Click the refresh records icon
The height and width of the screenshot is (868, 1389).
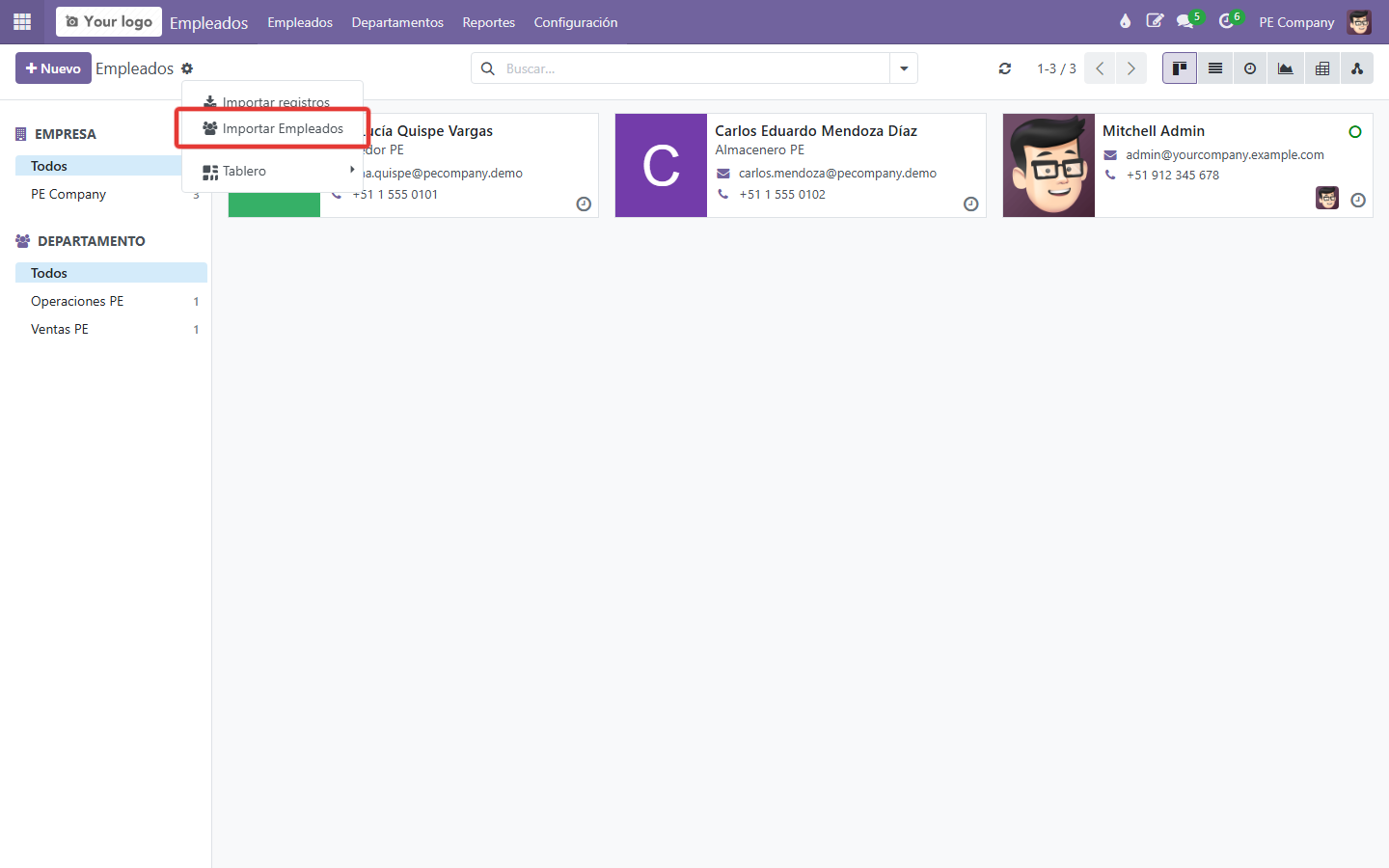(1005, 68)
